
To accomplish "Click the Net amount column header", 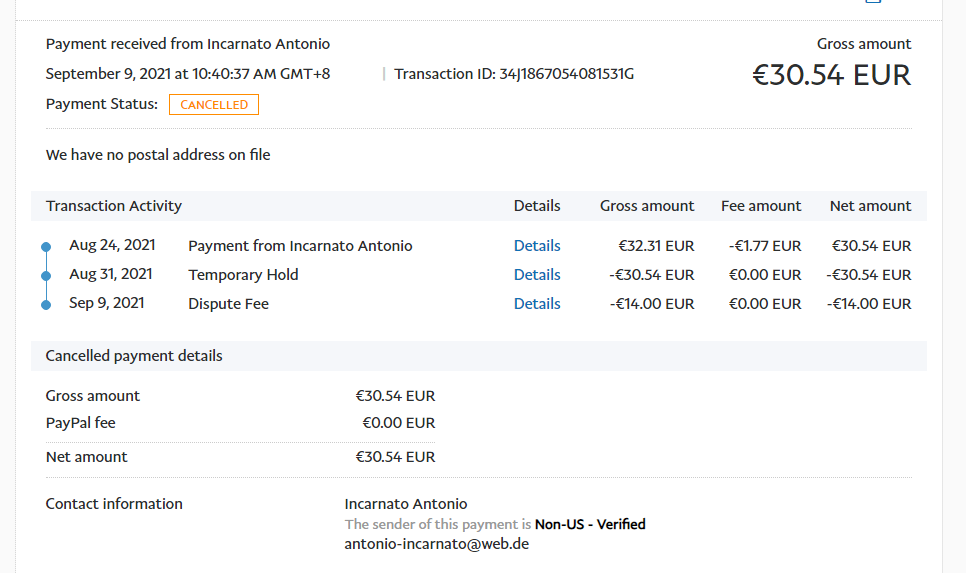I will (870, 206).
